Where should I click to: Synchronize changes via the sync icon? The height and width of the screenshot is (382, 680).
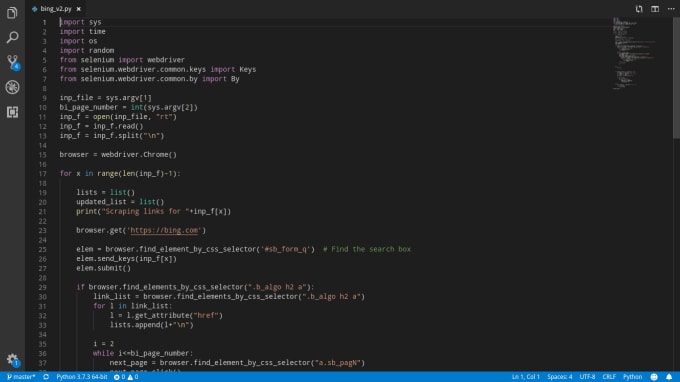pyautogui.click(x=46, y=377)
